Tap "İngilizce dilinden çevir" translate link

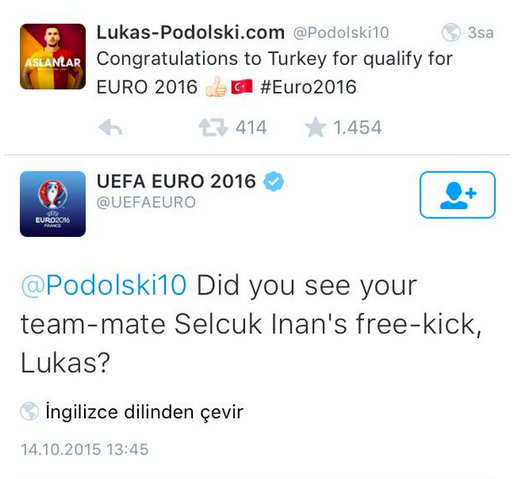pos(144,412)
